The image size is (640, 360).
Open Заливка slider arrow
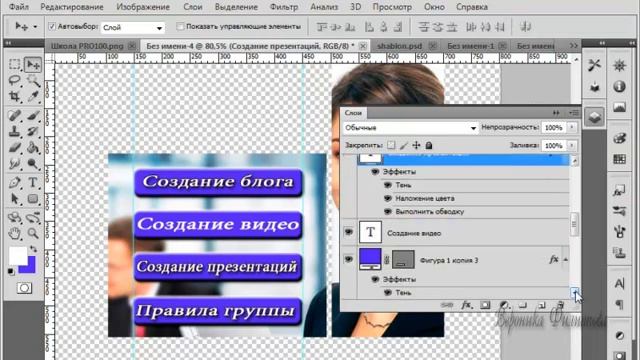tap(572, 145)
